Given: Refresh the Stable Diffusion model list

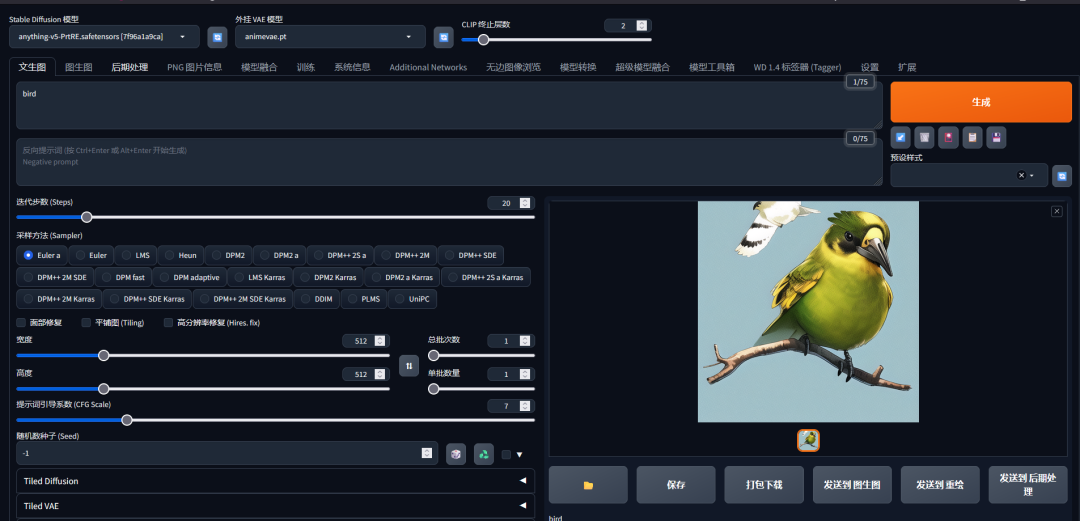Looking at the screenshot, I should tap(218, 37).
